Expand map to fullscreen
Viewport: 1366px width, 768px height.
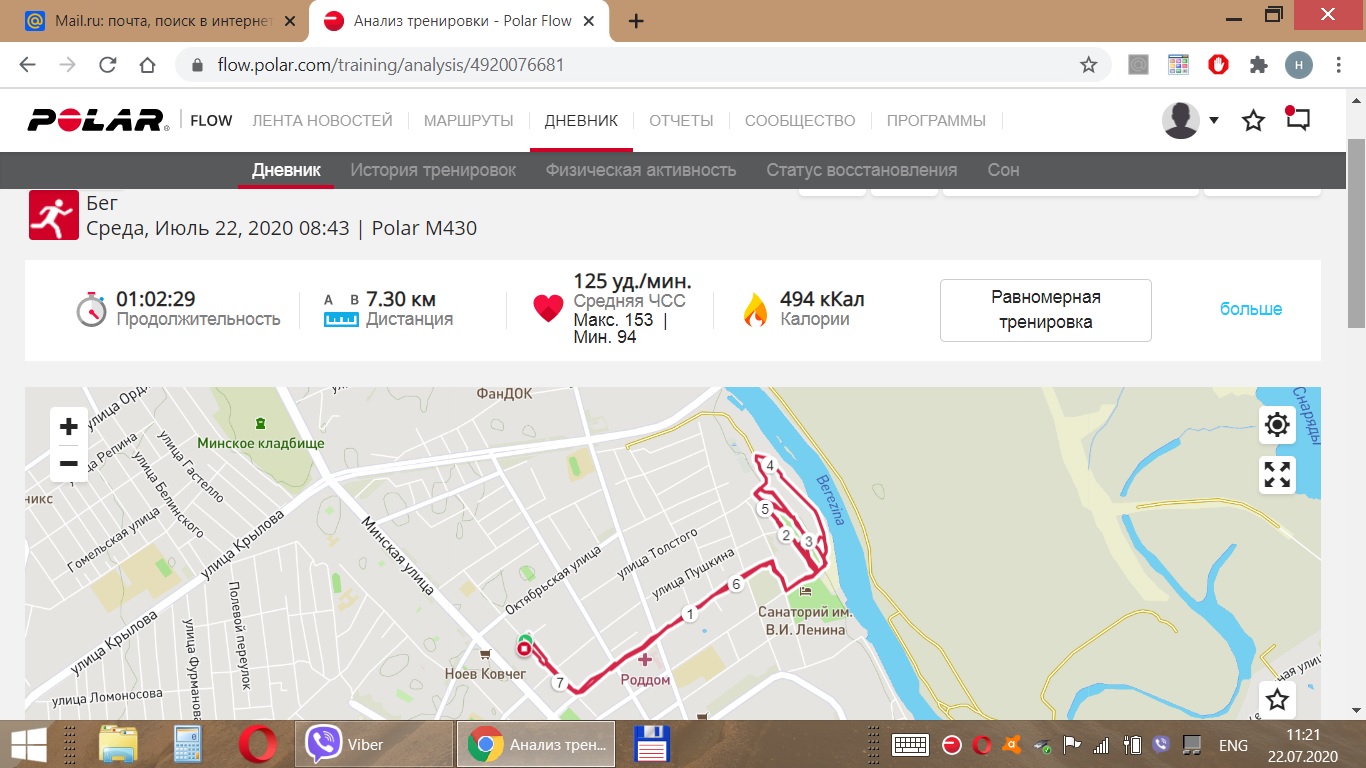(x=1277, y=474)
